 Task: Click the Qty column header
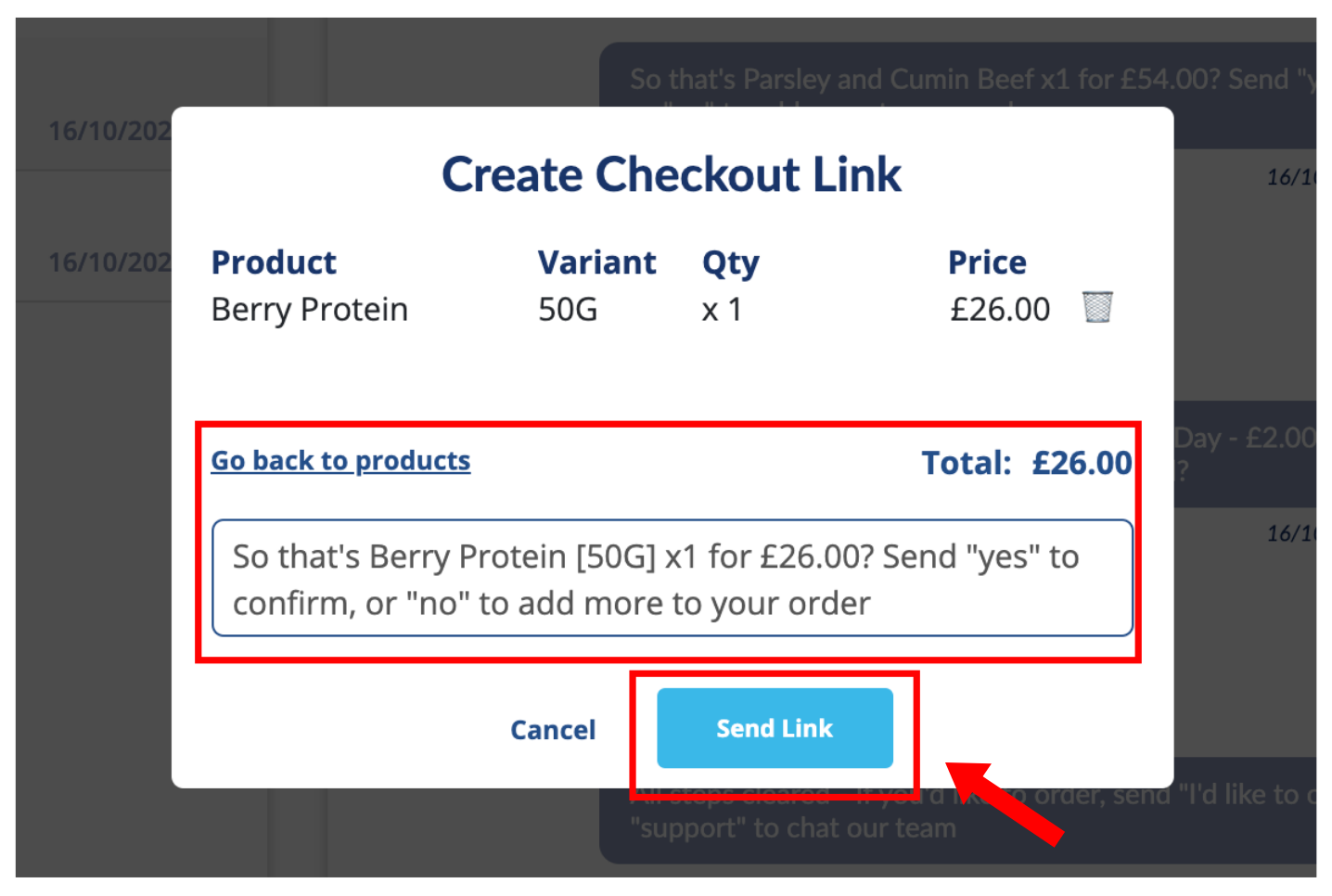pos(731,264)
